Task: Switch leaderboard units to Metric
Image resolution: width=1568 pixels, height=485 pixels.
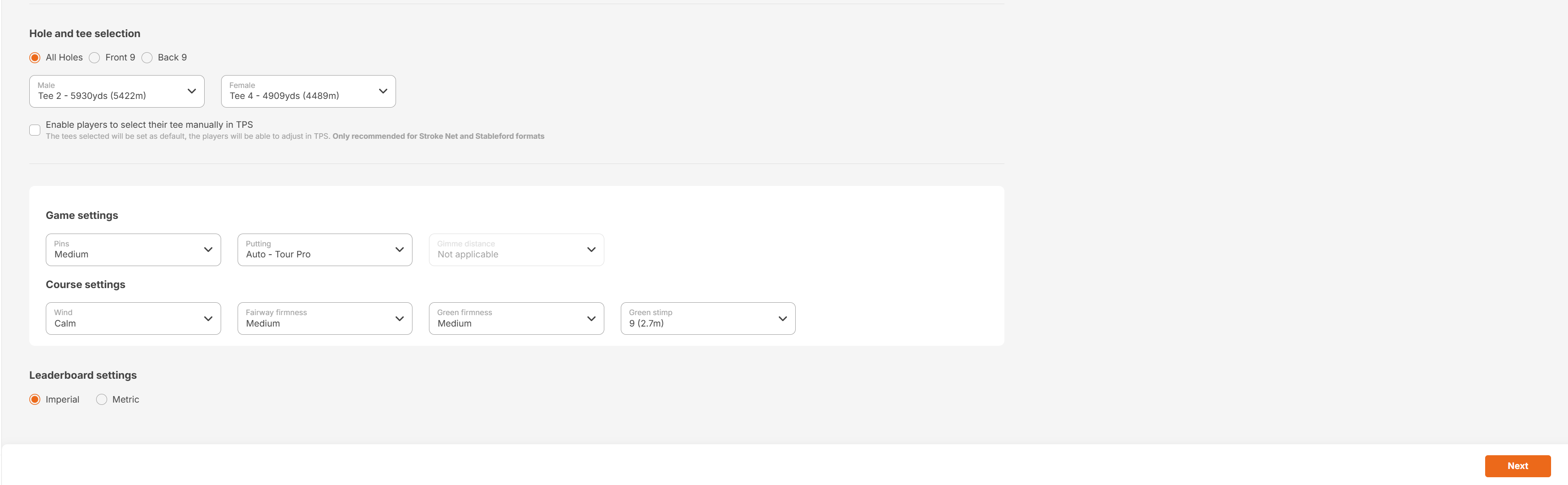Action: tap(102, 400)
